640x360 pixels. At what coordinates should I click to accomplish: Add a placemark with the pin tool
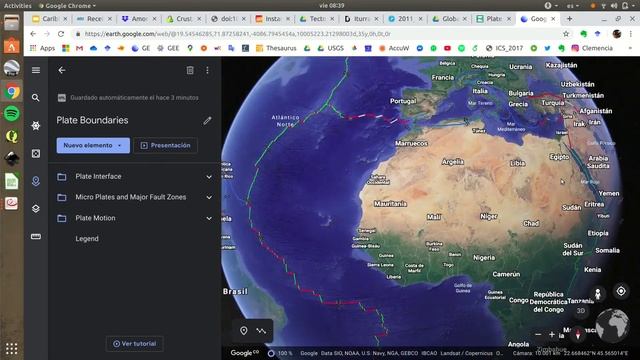[244, 331]
